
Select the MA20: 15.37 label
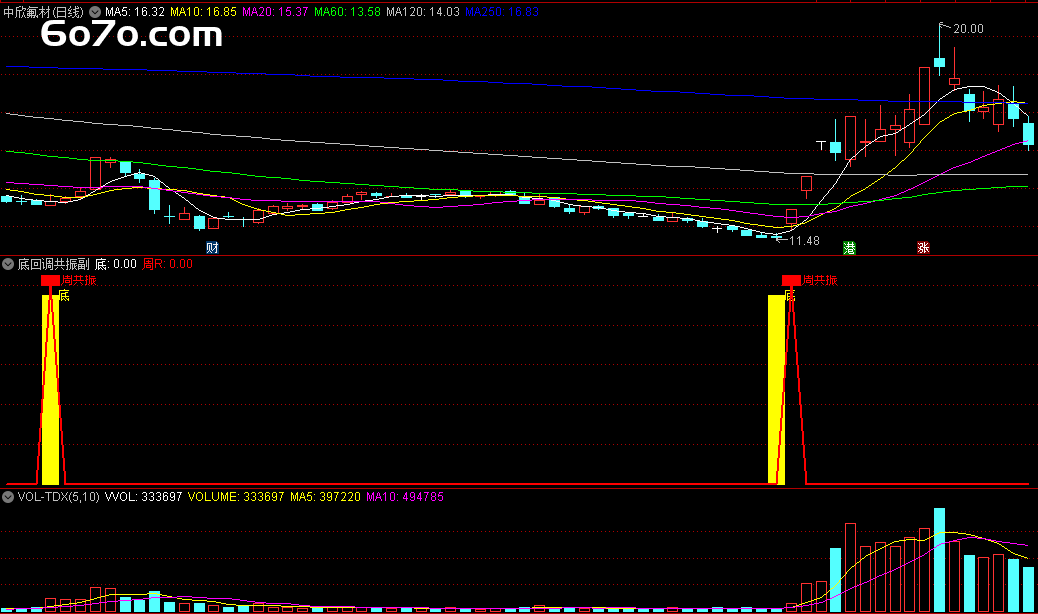[x=275, y=12]
